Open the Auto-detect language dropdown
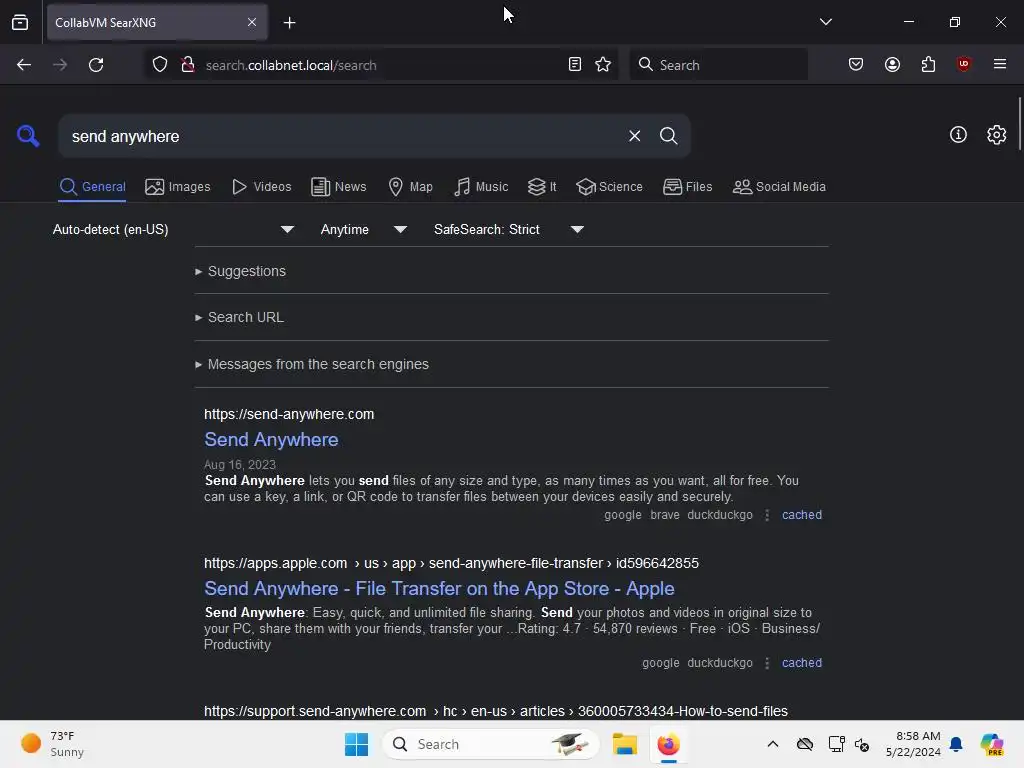This screenshot has width=1024, height=768. (173, 229)
